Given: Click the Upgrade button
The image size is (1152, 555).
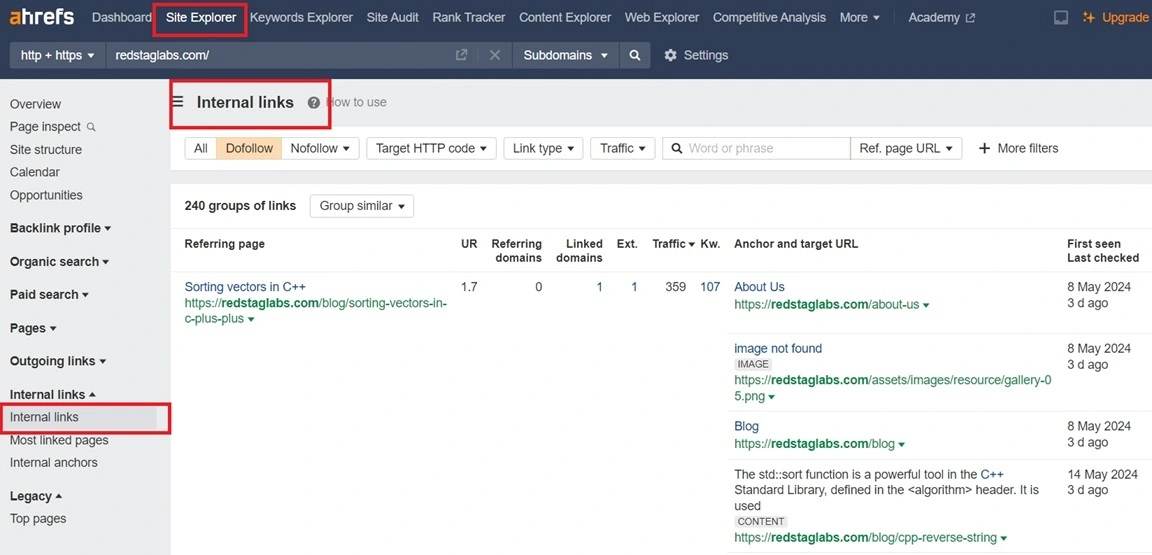Looking at the screenshot, I should 1115,18.
